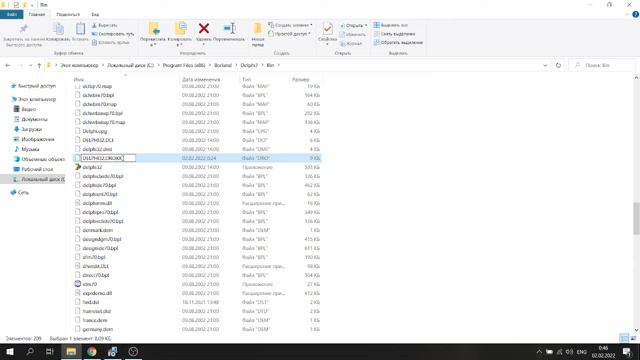Screen dimensions: 640x360
Task: Click Delphi7 in the address breadcrumb
Action: pos(249,65)
